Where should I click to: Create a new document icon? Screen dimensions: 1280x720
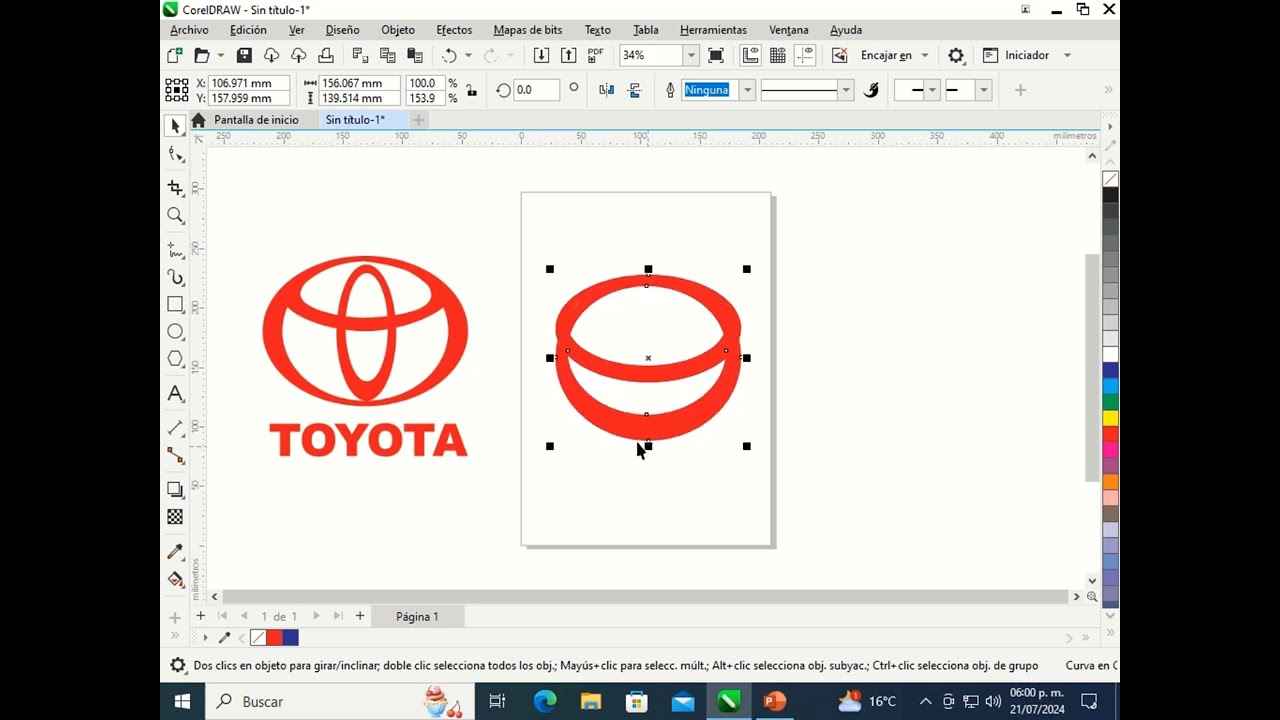(175, 56)
